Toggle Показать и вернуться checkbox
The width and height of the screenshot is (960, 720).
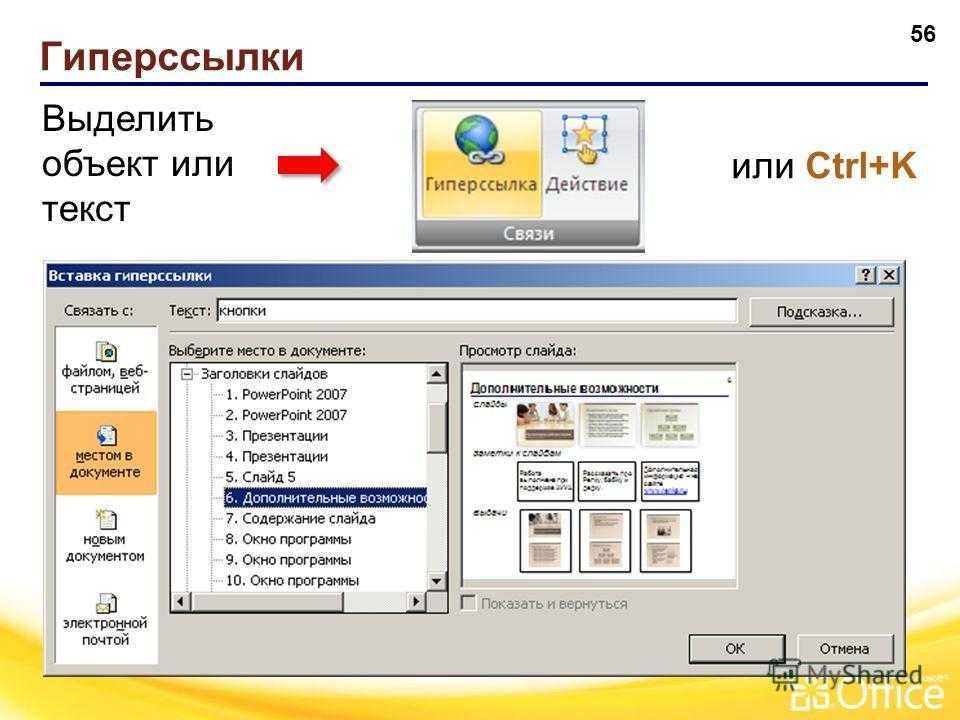(x=468, y=603)
